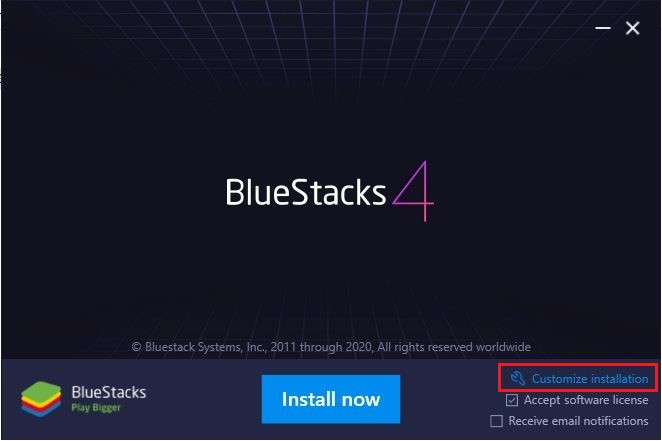This screenshot has height=441, width=662.
Task: Click the wrench icon beside Customize installation
Action: tap(518, 378)
